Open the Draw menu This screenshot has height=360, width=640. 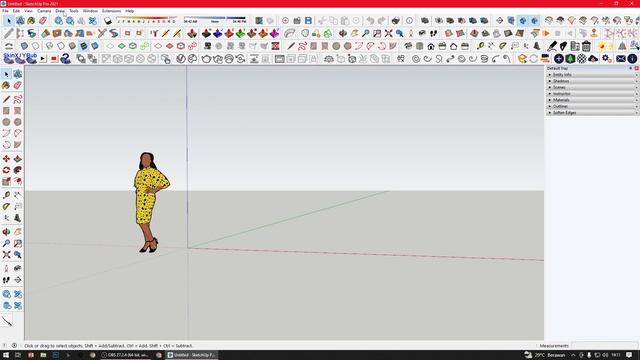tap(60, 11)
